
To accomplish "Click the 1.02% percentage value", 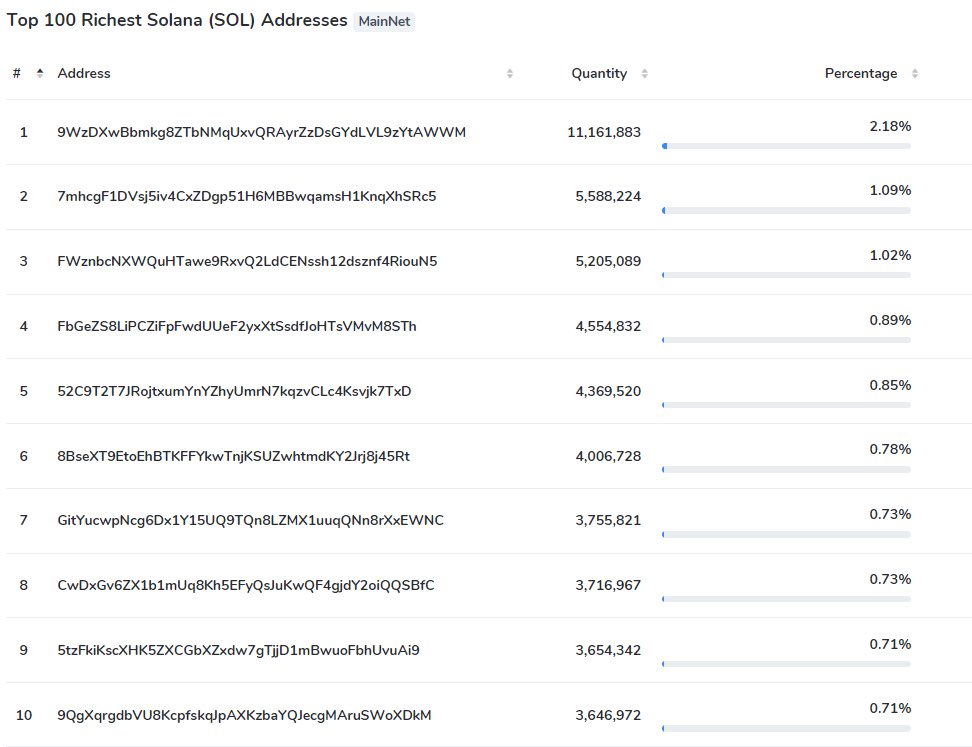I will click(x=890, y=255).
